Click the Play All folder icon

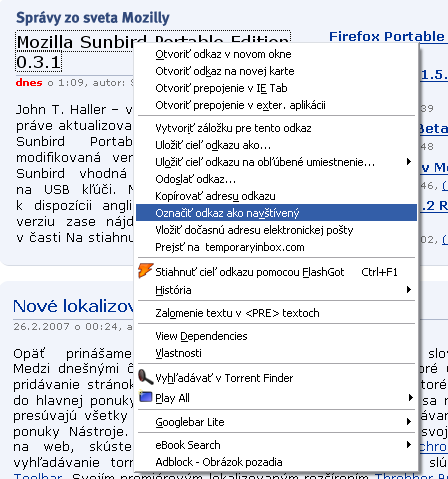[x=145, y=397]
